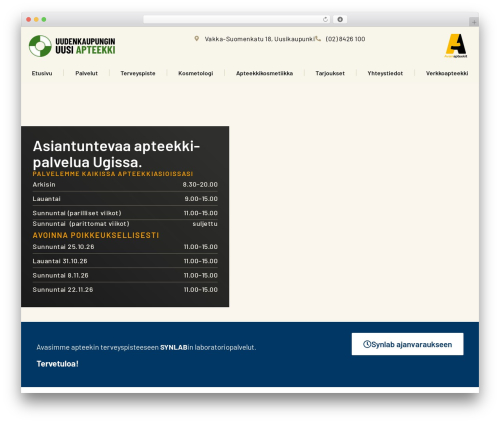Click the Sunnuntai 25.10.26 row

pyautogui.click(x=125, y=247)
